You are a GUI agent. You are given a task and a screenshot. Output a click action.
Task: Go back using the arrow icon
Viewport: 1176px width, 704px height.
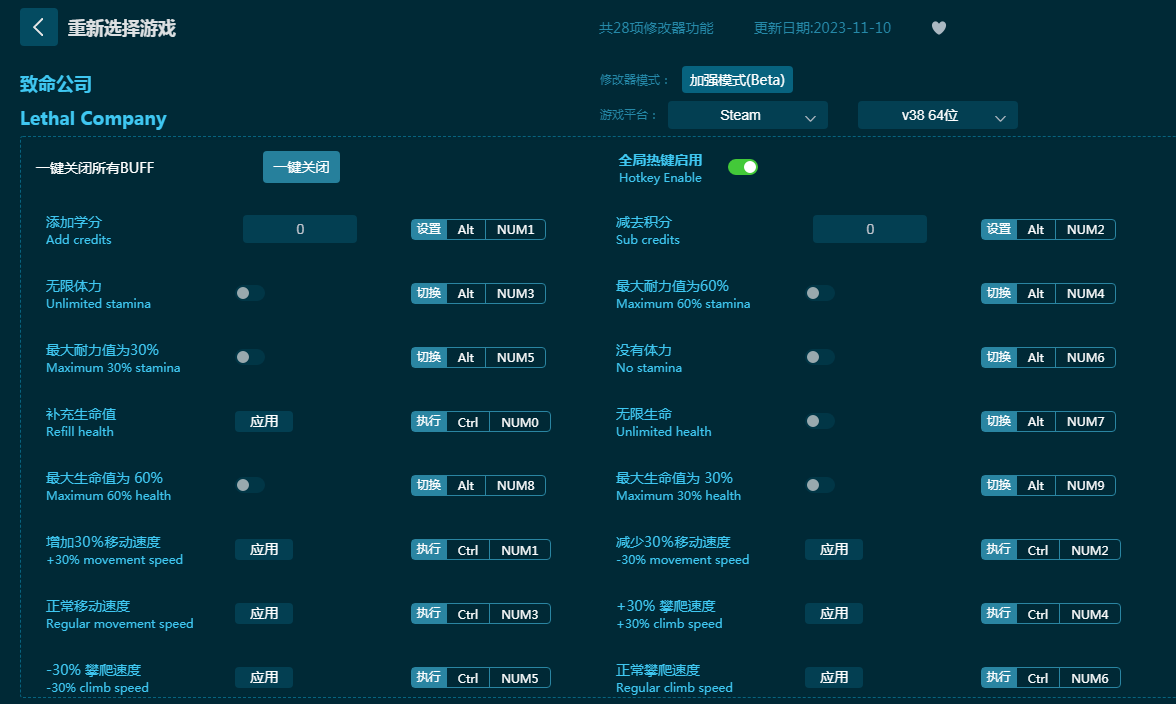tap(38, 28)
